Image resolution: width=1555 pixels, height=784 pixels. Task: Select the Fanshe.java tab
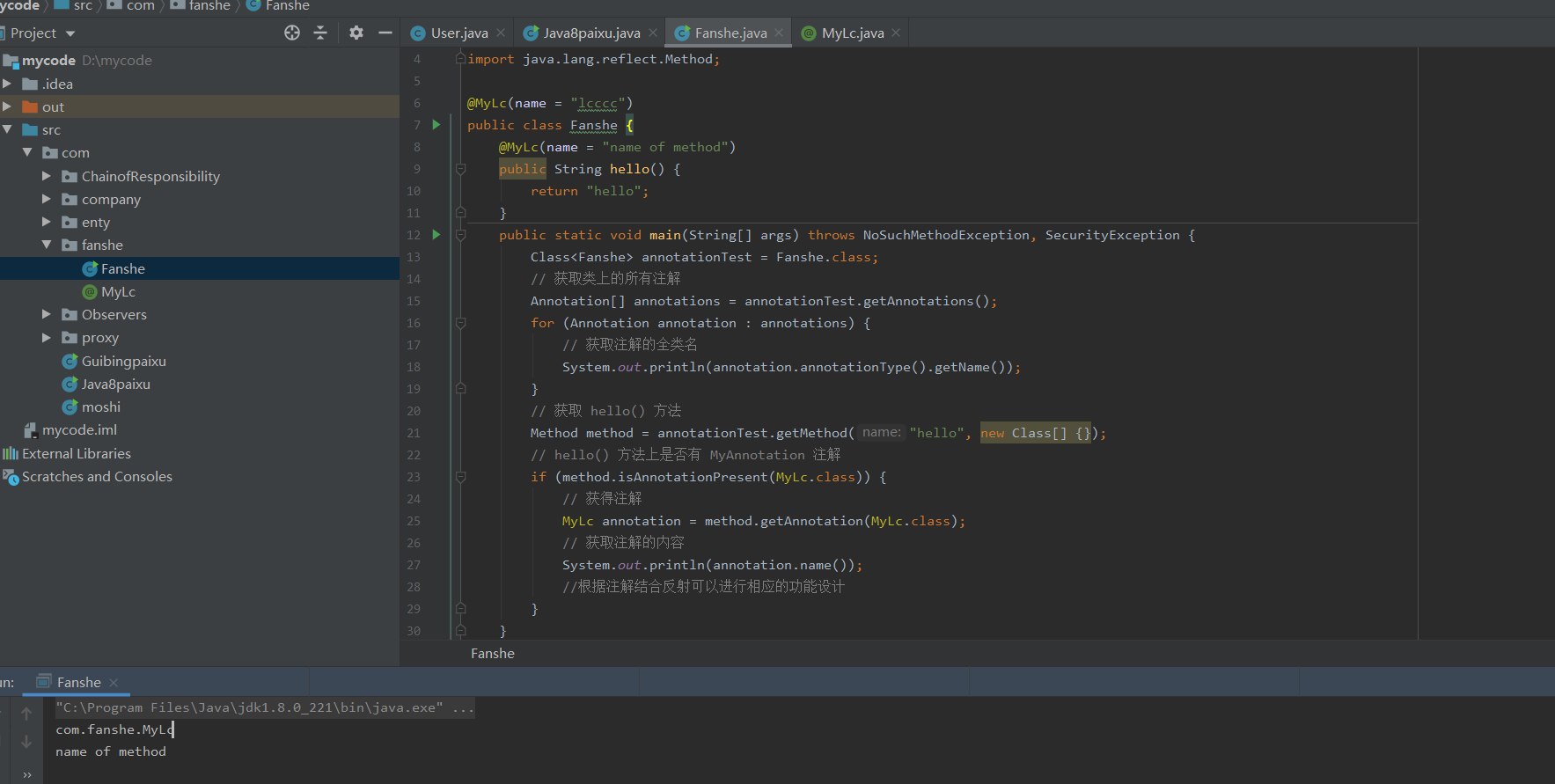tap(730, 33)
